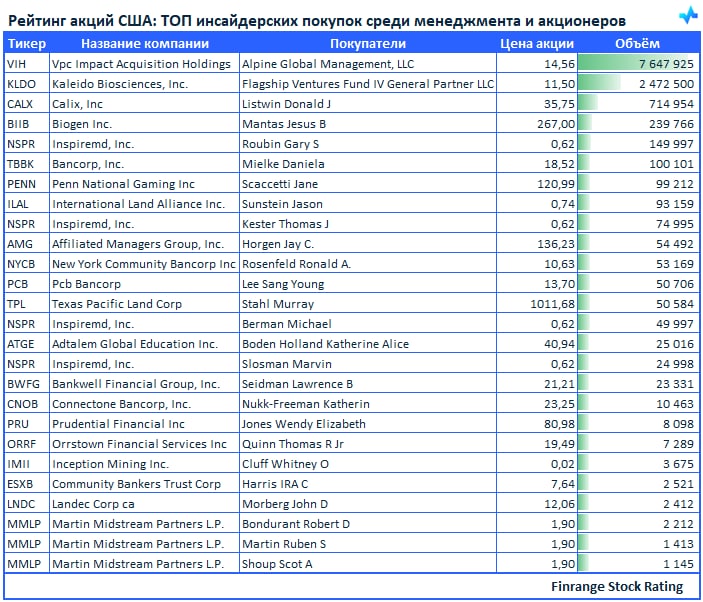
Task: Select Prudential Financial Inc cell
Action: pyautogui.click(x=144, y=424)
